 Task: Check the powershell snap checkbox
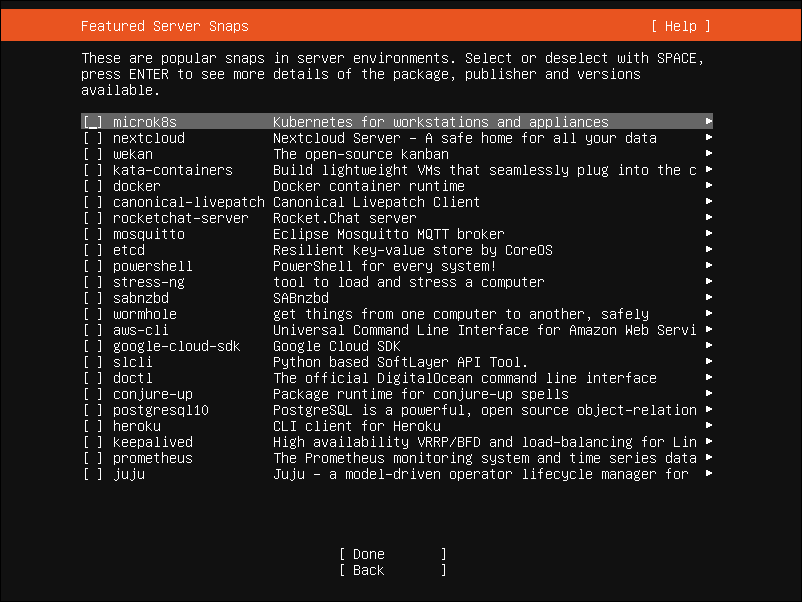click(x=93, y=266)
